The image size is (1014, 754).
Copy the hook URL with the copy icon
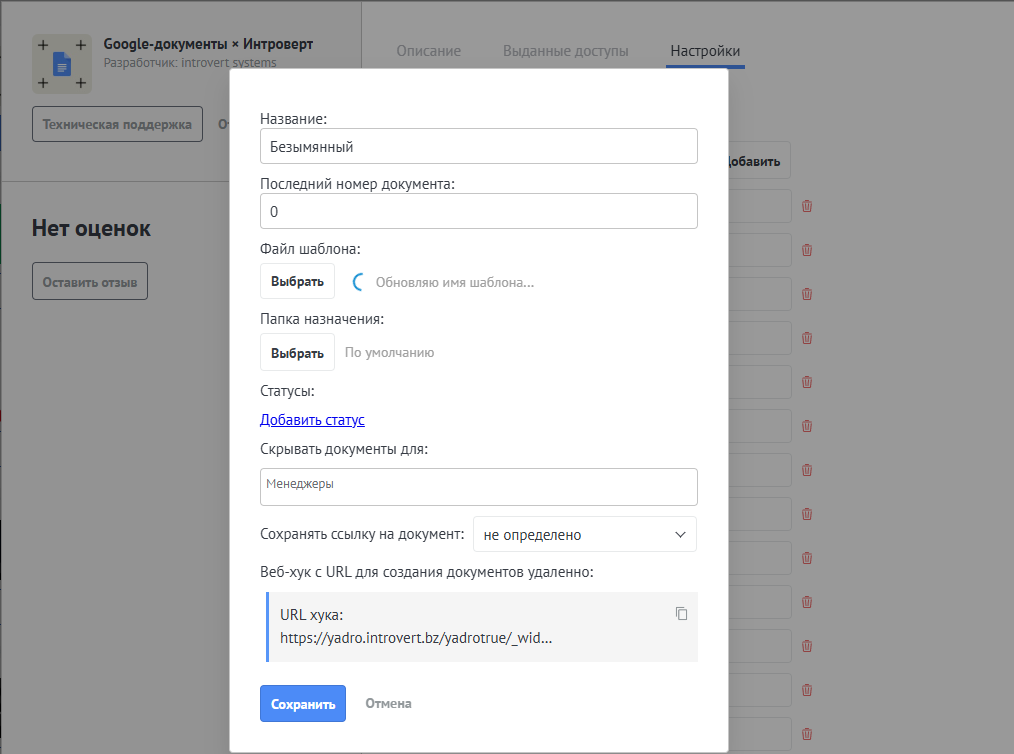681,613
